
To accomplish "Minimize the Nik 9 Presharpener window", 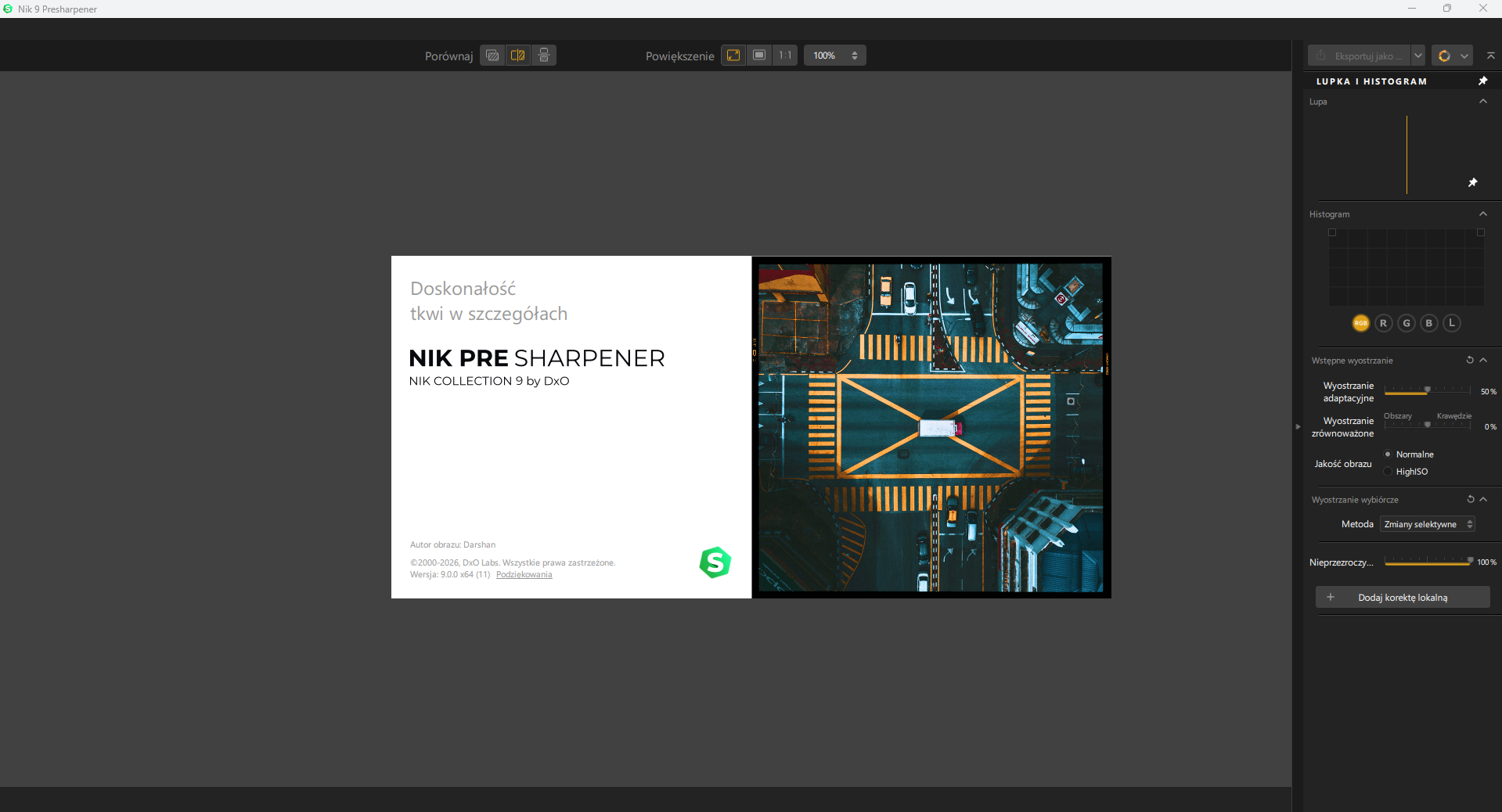I will coord(1412,9).
